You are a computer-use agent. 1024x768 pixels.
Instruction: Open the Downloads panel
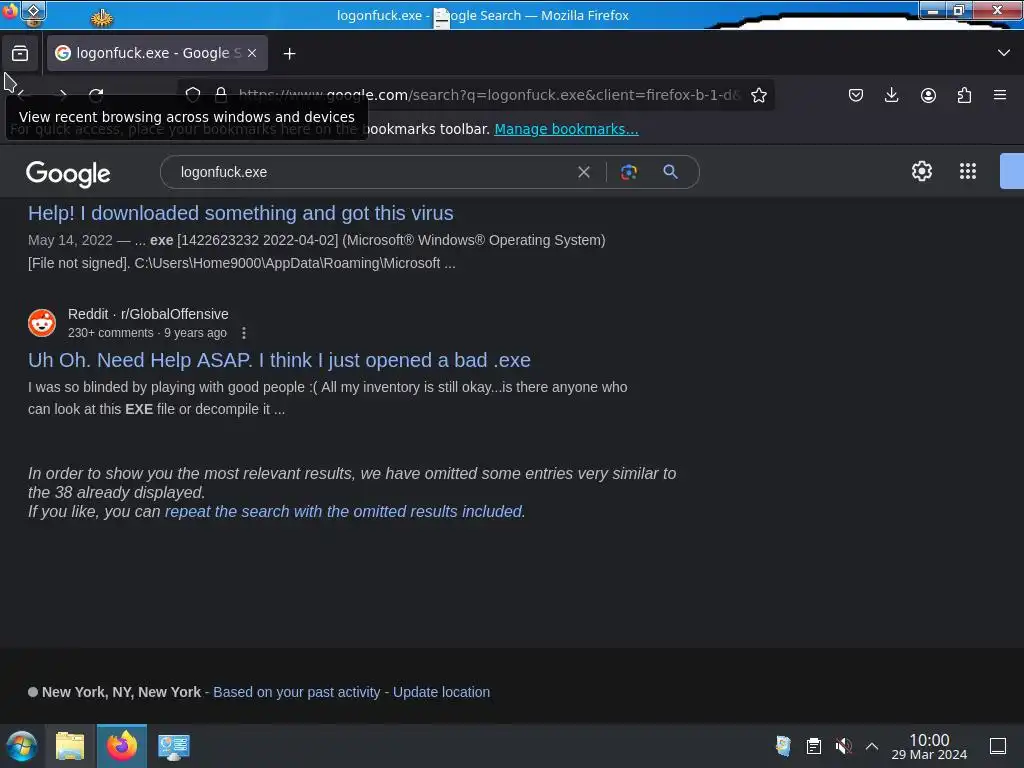(x=891, y=95)
